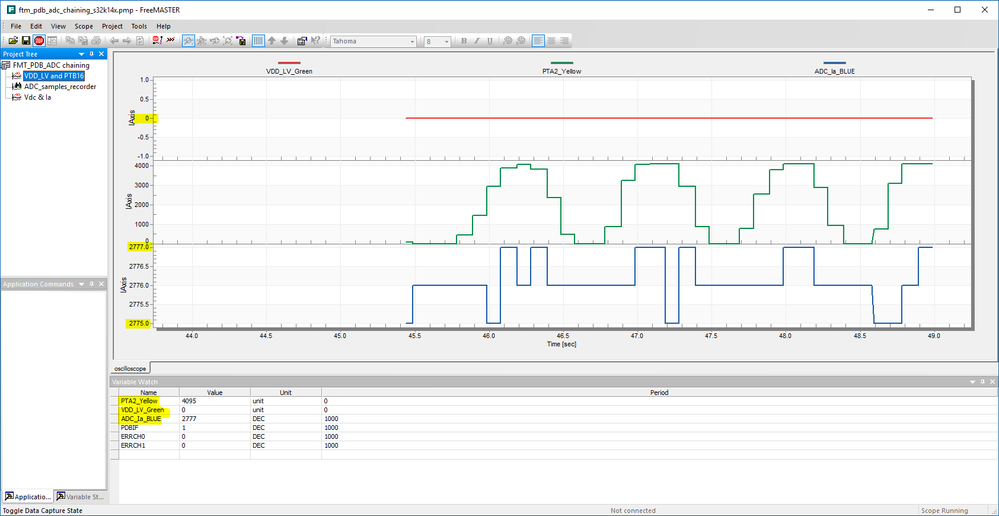Select right text alignment

click(x=563, y=40)
